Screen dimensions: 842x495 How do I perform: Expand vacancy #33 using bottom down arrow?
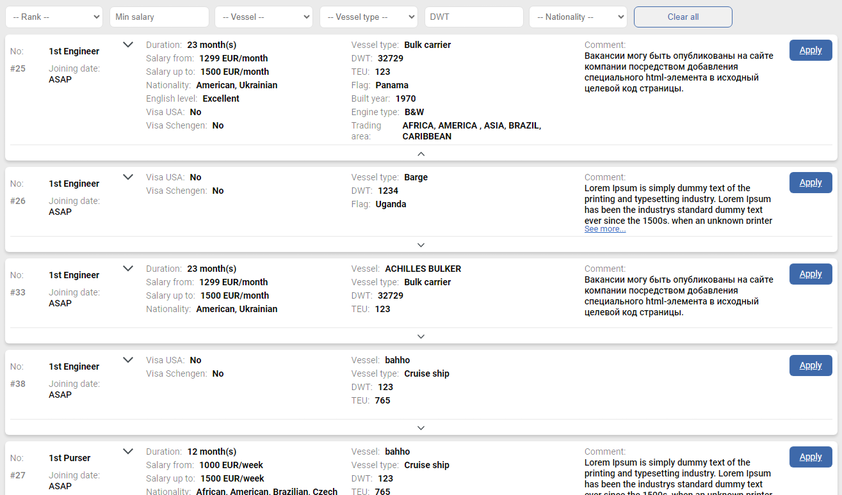[x=421, y=337]
